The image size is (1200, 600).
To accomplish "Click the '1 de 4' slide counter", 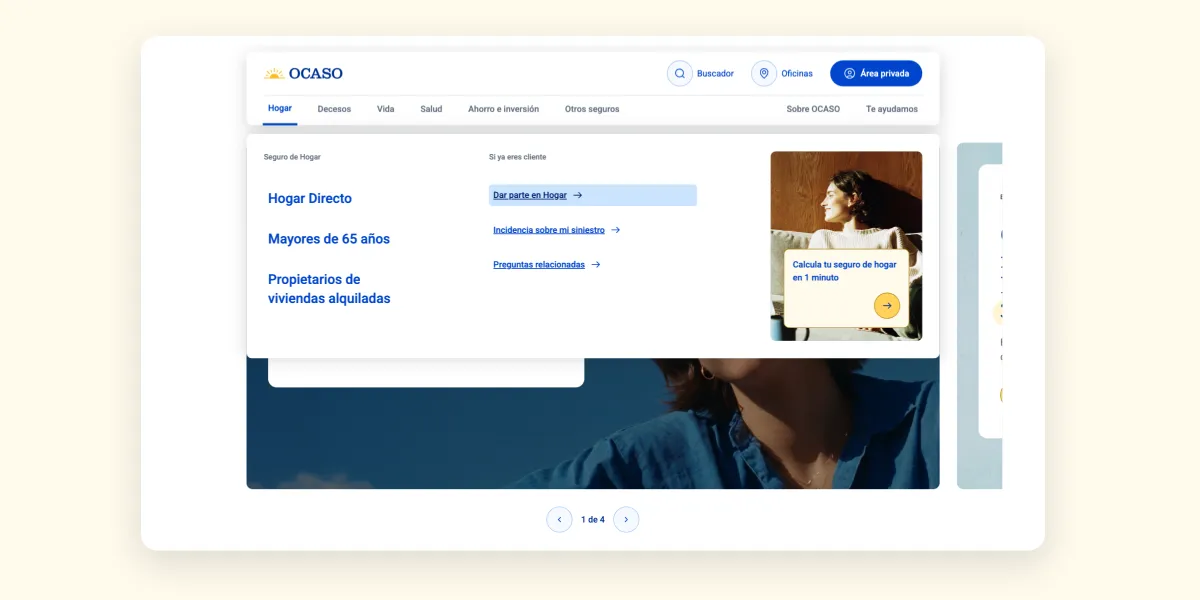I will point(593,520).
